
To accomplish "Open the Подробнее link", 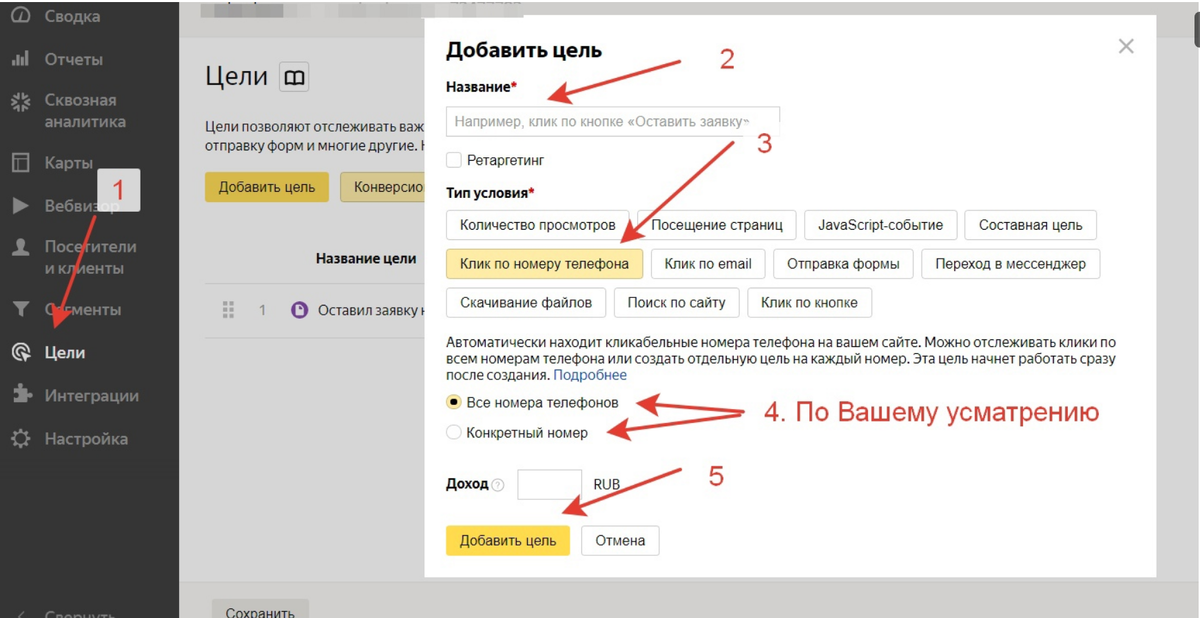I will (590, 375).
